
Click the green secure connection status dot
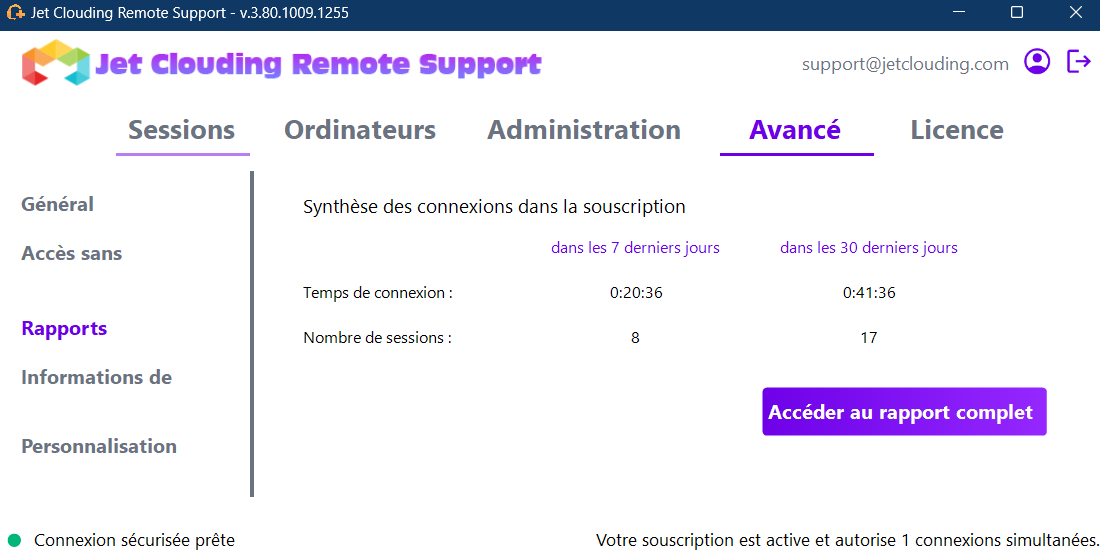[x=14, y=540]
